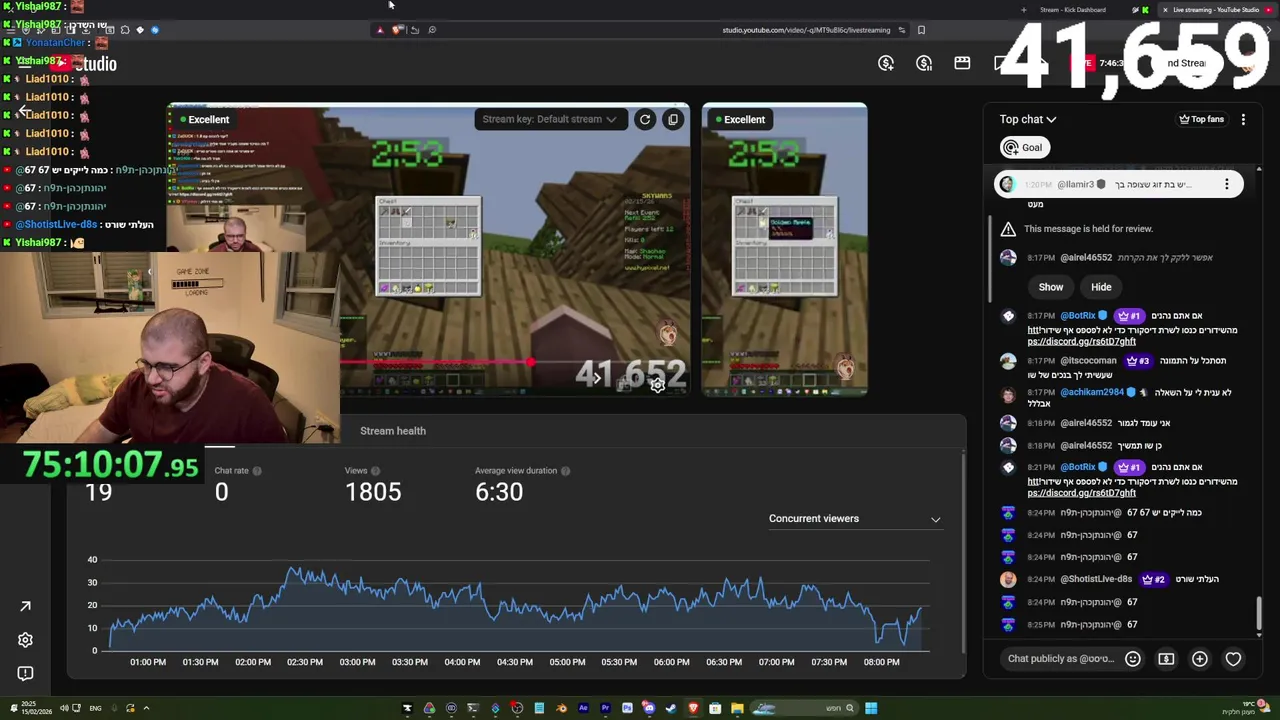The height and width of the screenshot is (720, 1280).
Task: Click @achikam2984 username in chat
Action: coord(1092,392)
